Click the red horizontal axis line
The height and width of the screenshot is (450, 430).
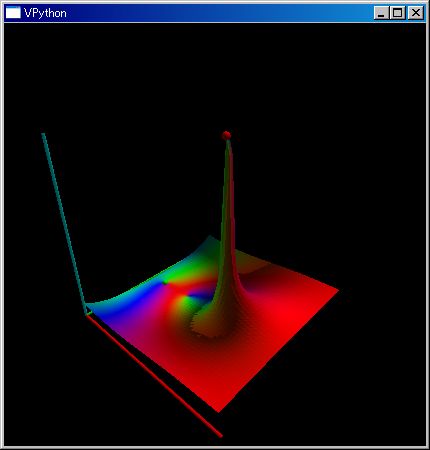click(x=154, y=376)
